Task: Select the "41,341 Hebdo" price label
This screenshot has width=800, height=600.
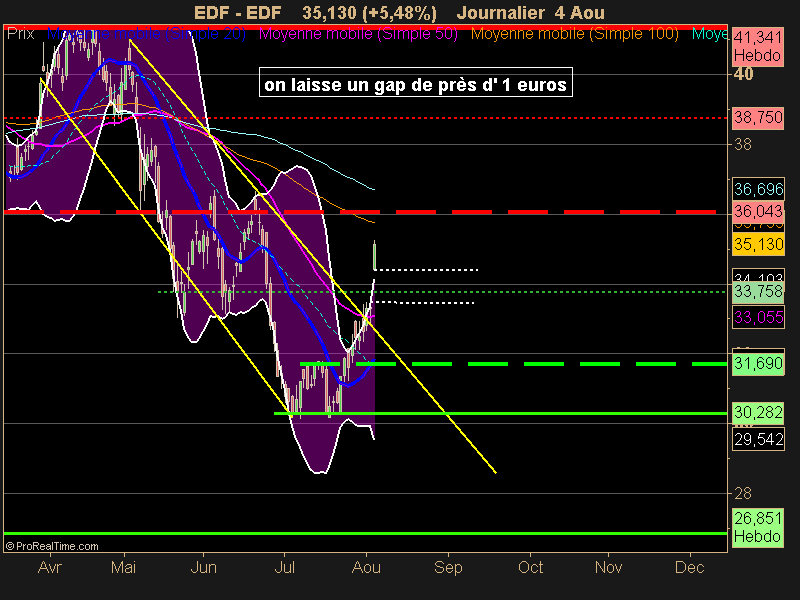Action: (758, 46)
